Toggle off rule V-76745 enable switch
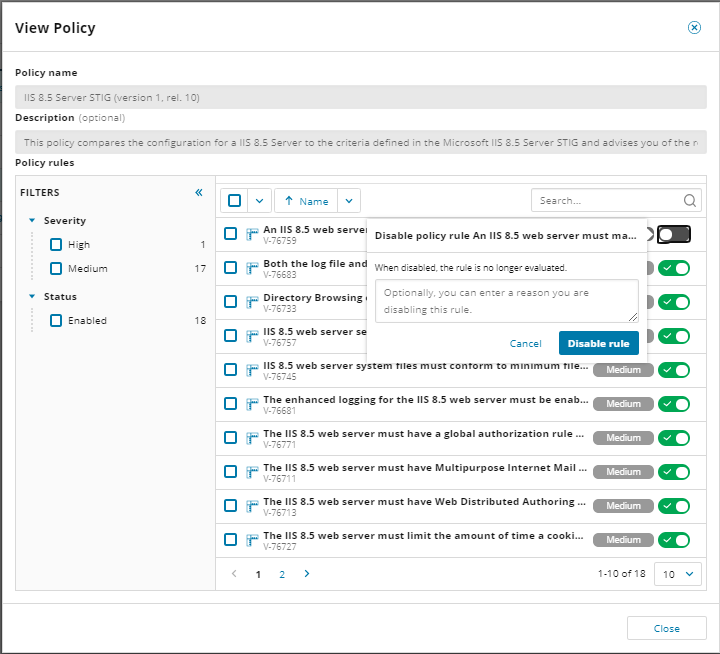The width and height of the screenshot is (720, 654). tap(674, 370)
